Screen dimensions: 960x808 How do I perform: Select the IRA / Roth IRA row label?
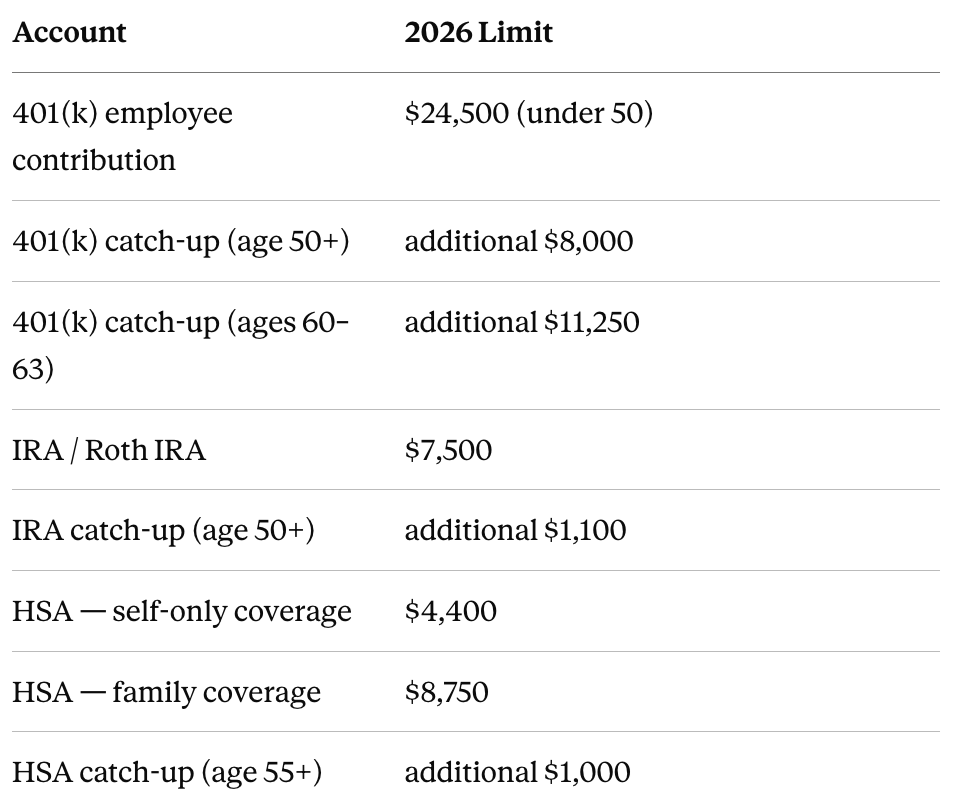tap(109, 450)
